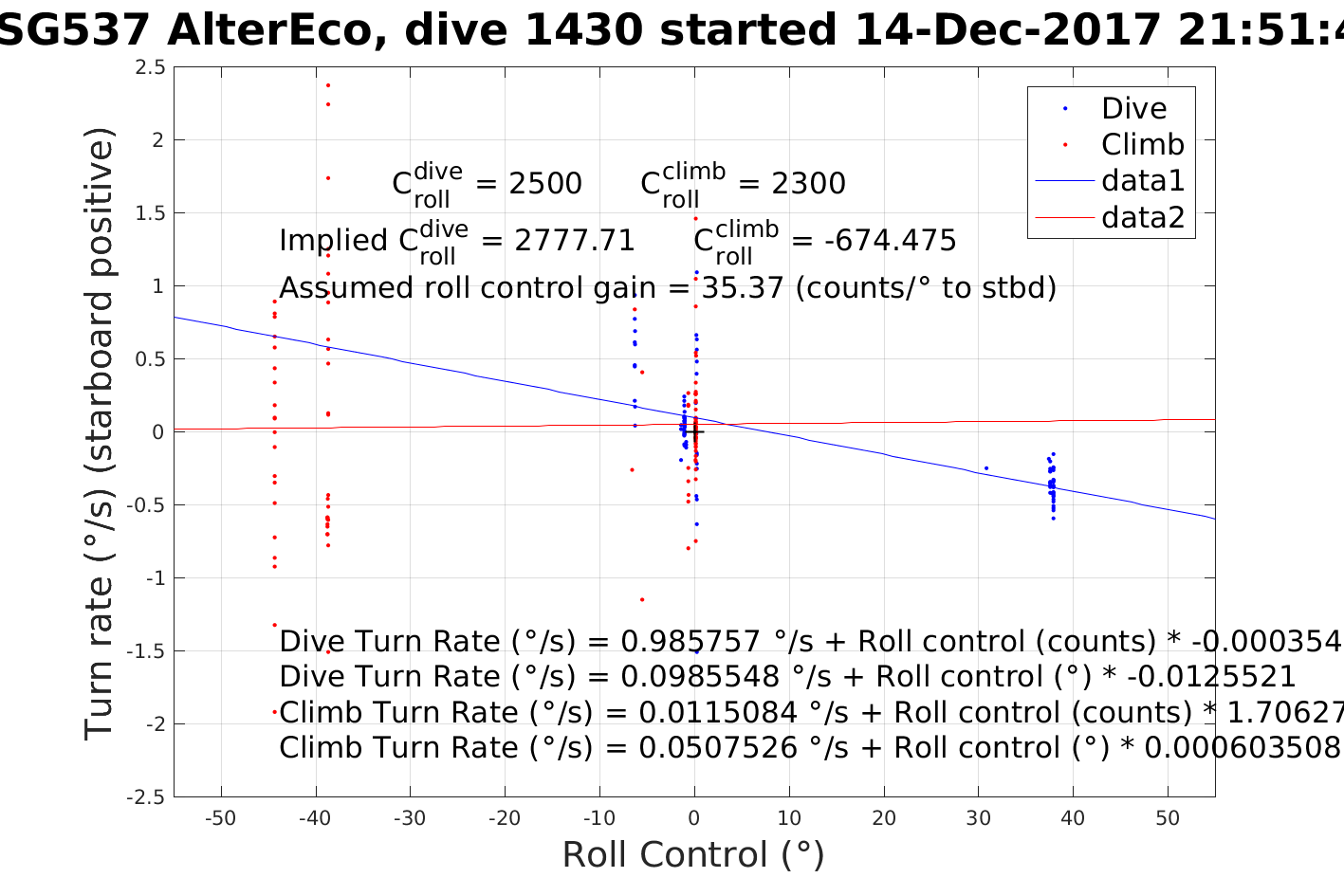
Task: Click the Turn rate y-axis label
Action: (x=100, y=433)
